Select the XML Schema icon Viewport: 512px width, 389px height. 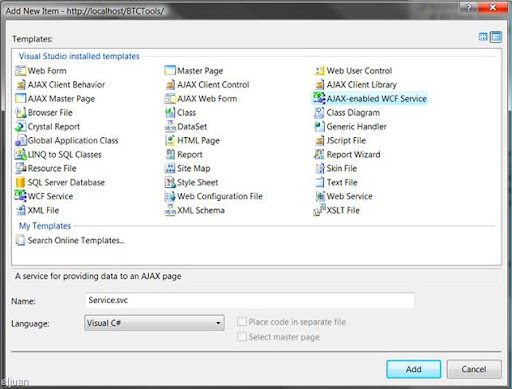tap(170, 210)
